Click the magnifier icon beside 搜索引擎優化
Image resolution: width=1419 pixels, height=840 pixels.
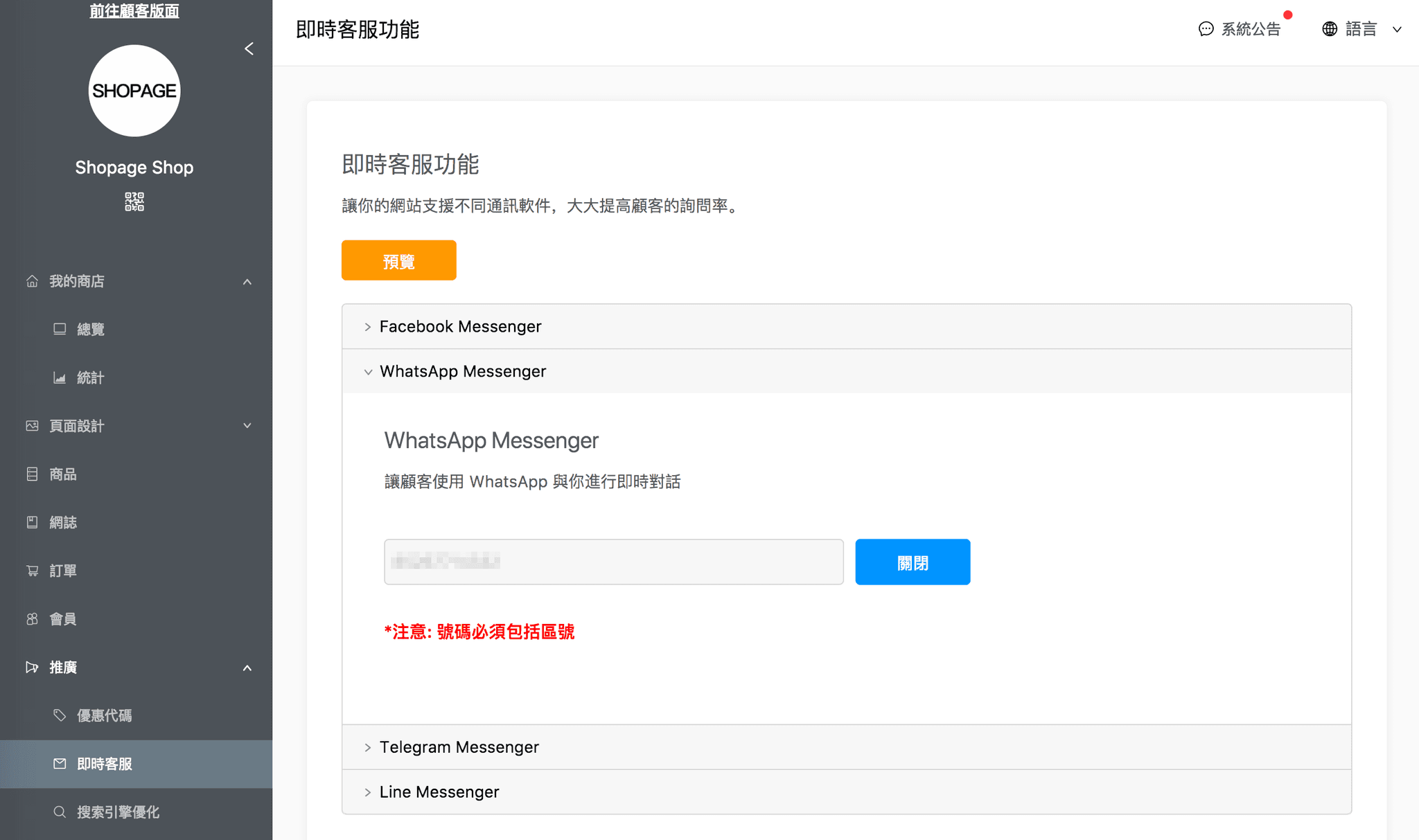pos(60,812)
